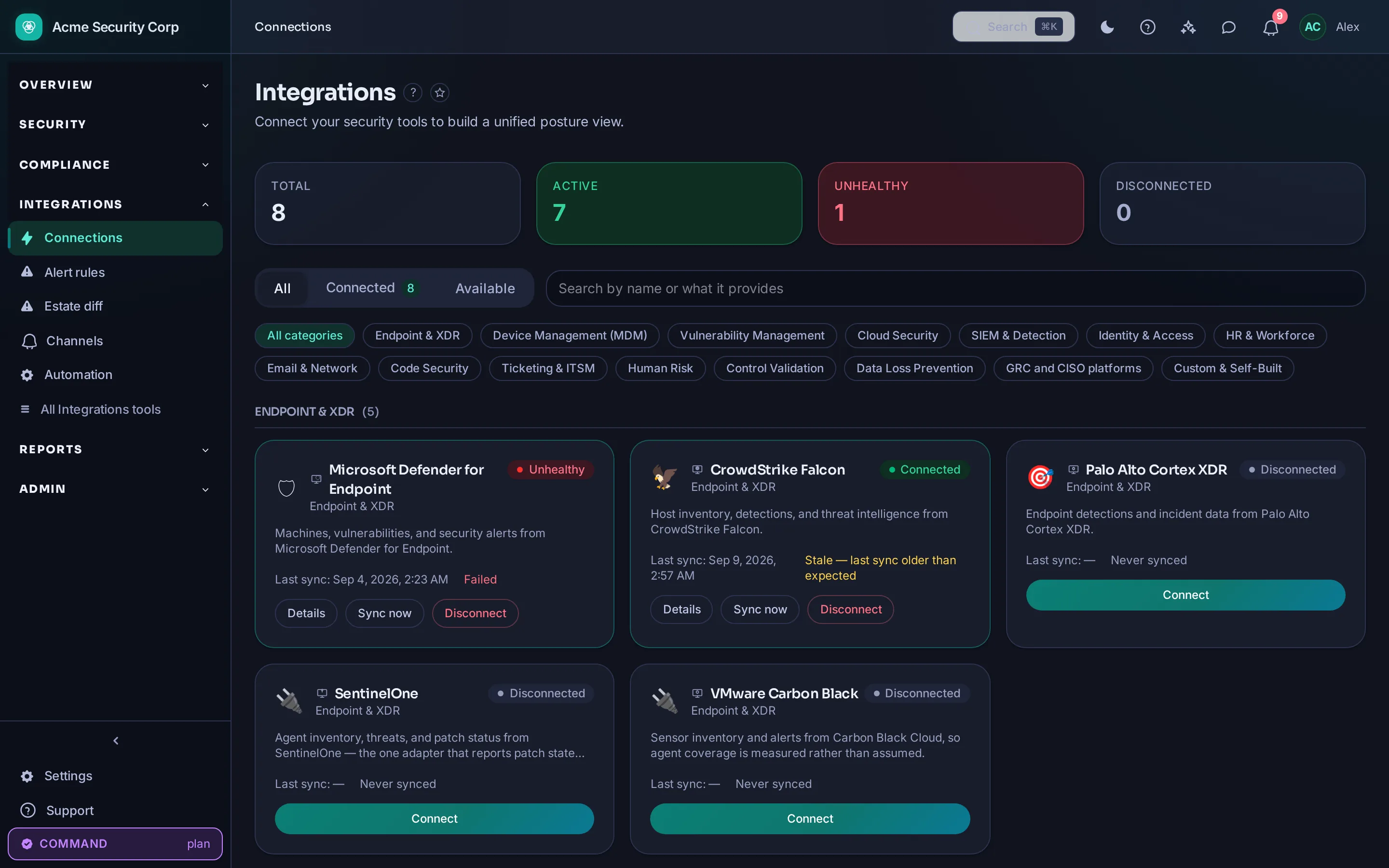
Task: Open Alert rules in sidebar
Action: 115,272
